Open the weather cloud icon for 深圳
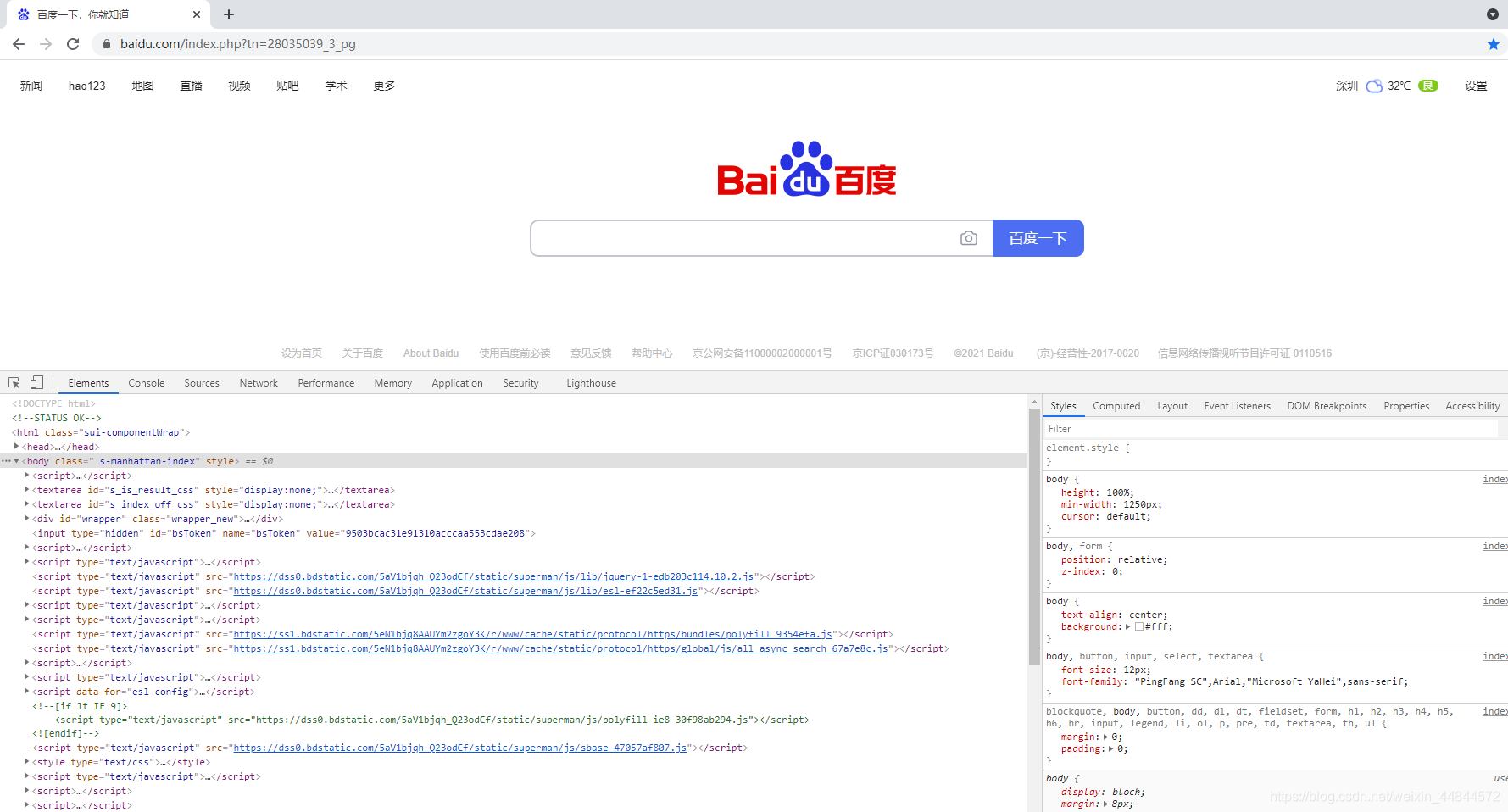The image size is (1508, 812). click(1374, 86)
